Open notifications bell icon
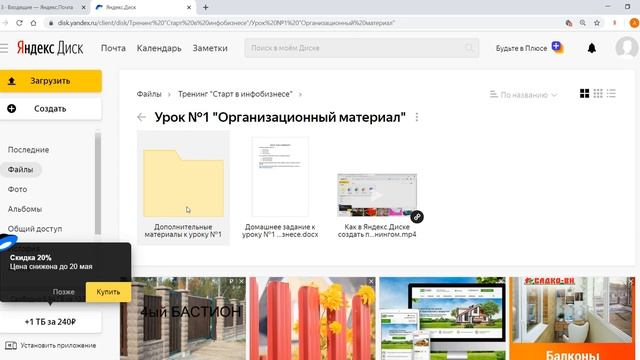 [x=591, y=48]
